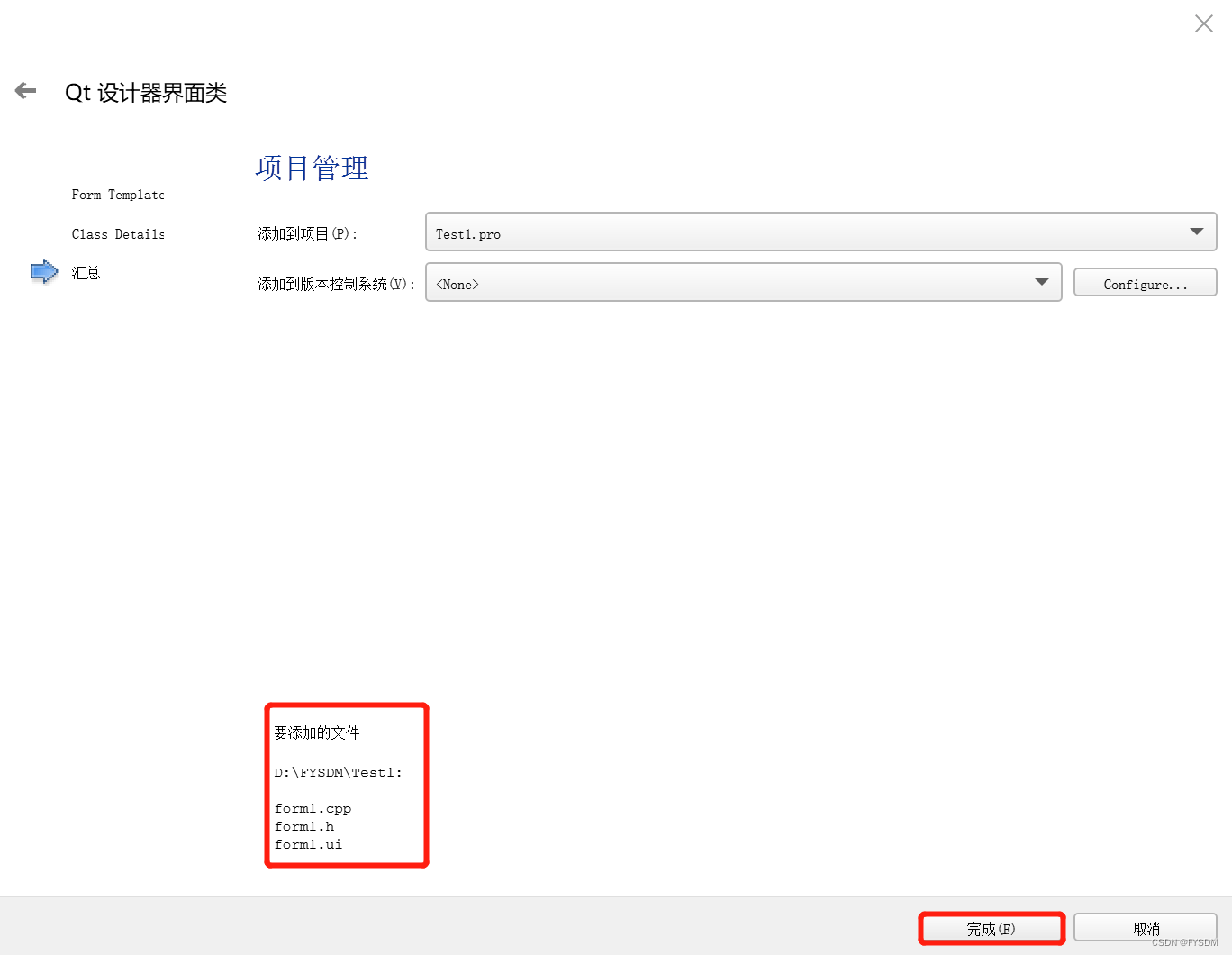Screen dimensions: 1232x955
Task: Click the Configure... button
Action: tap(1145, 283)
